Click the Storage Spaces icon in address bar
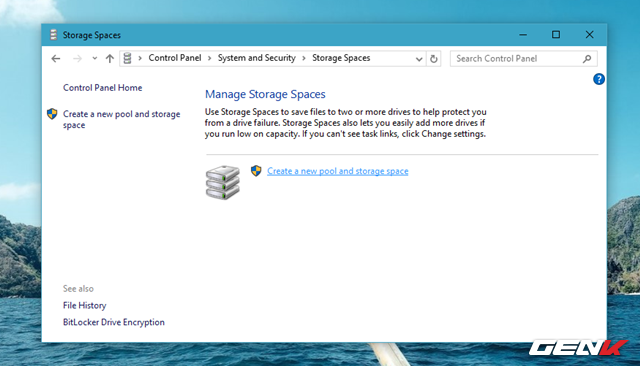Viewport: 640px width, 366px height. (127, 58)
